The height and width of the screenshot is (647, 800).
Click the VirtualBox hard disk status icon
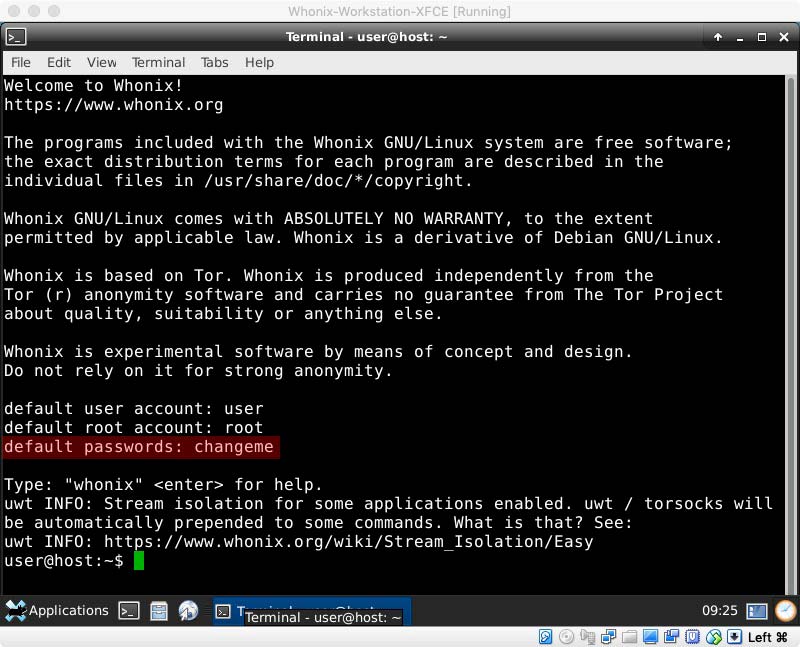[x=545, y=637]
